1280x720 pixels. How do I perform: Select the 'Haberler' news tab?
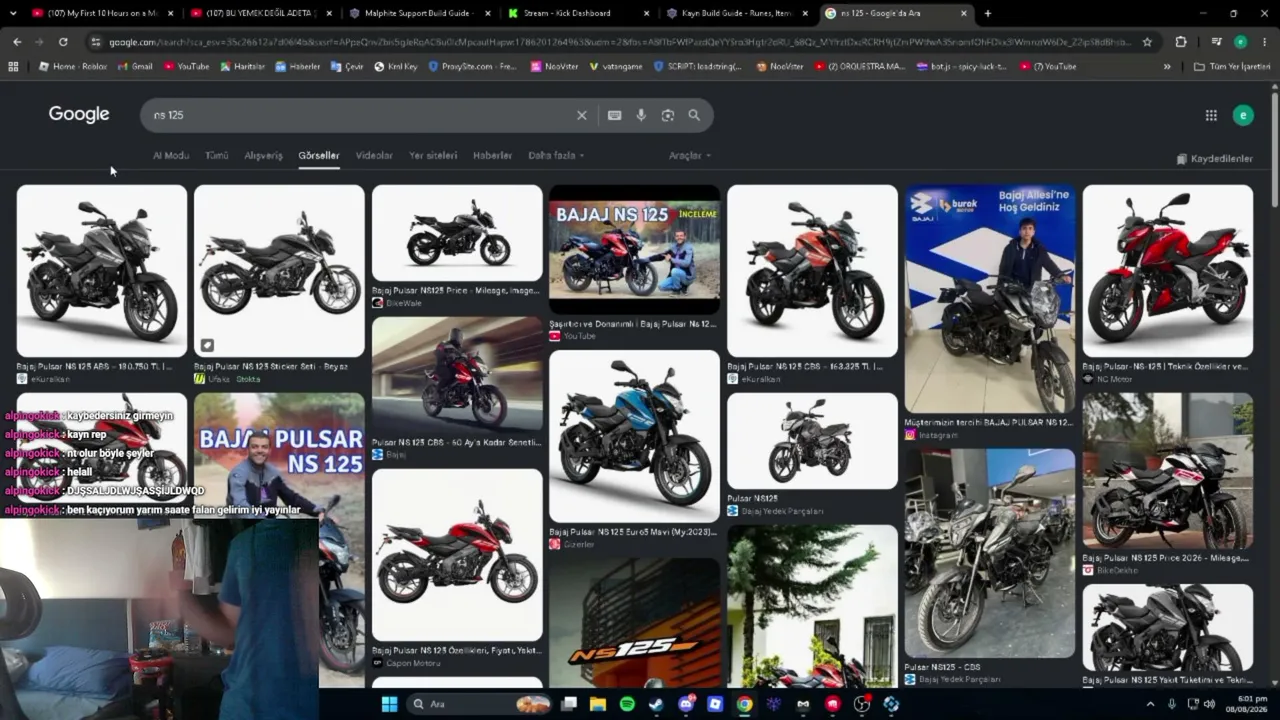[492, 156]
